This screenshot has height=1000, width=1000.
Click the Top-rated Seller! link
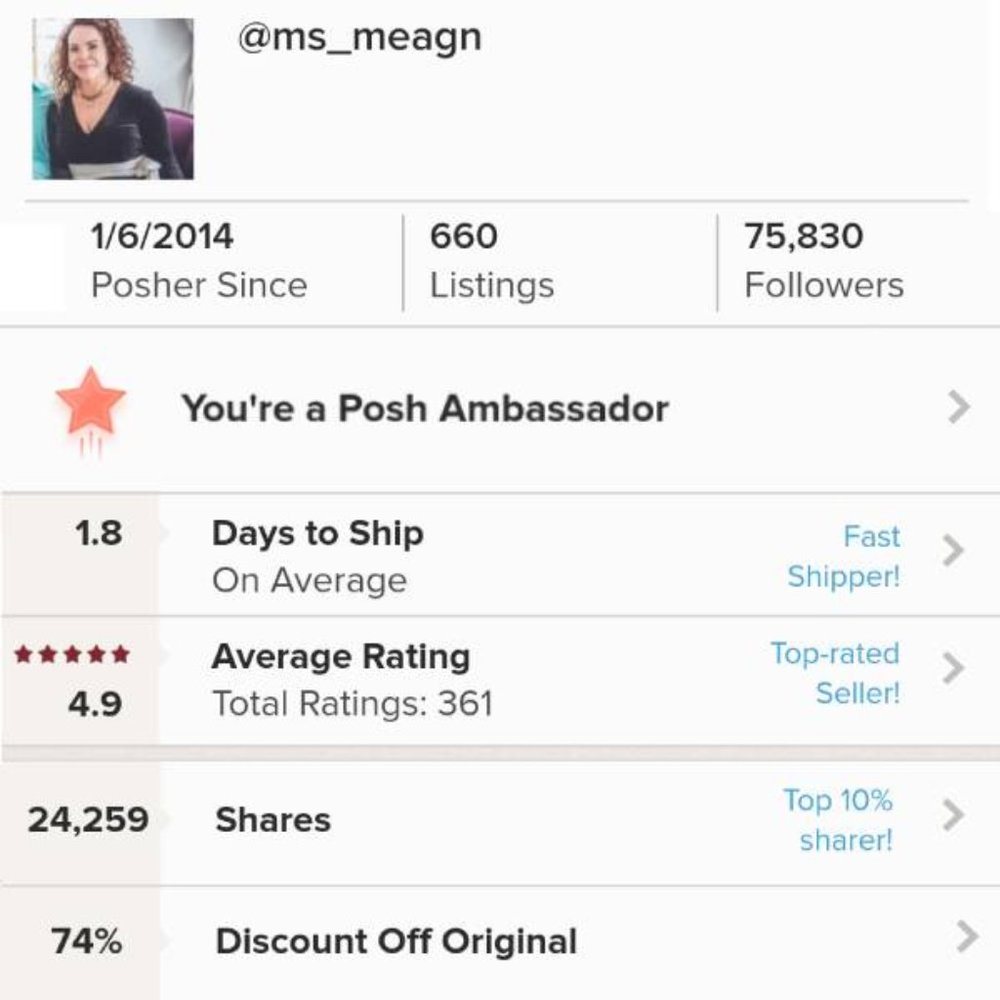[835, 673]
